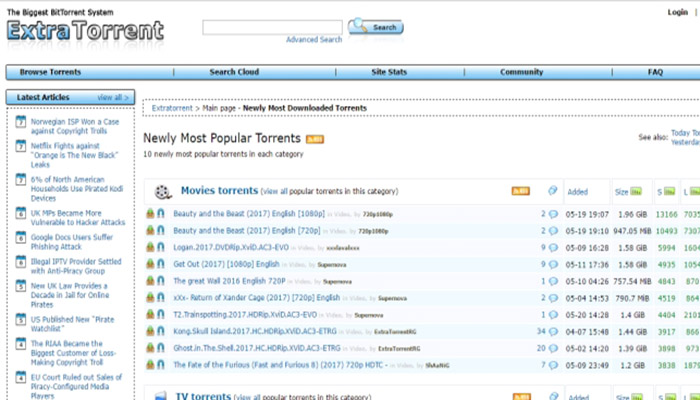Viewport: 700px width, 400px height.
Task: Open 'Logan.2017.DVDRip.XviD.AC3-EVO' torrent
Action: click(231, 247)
